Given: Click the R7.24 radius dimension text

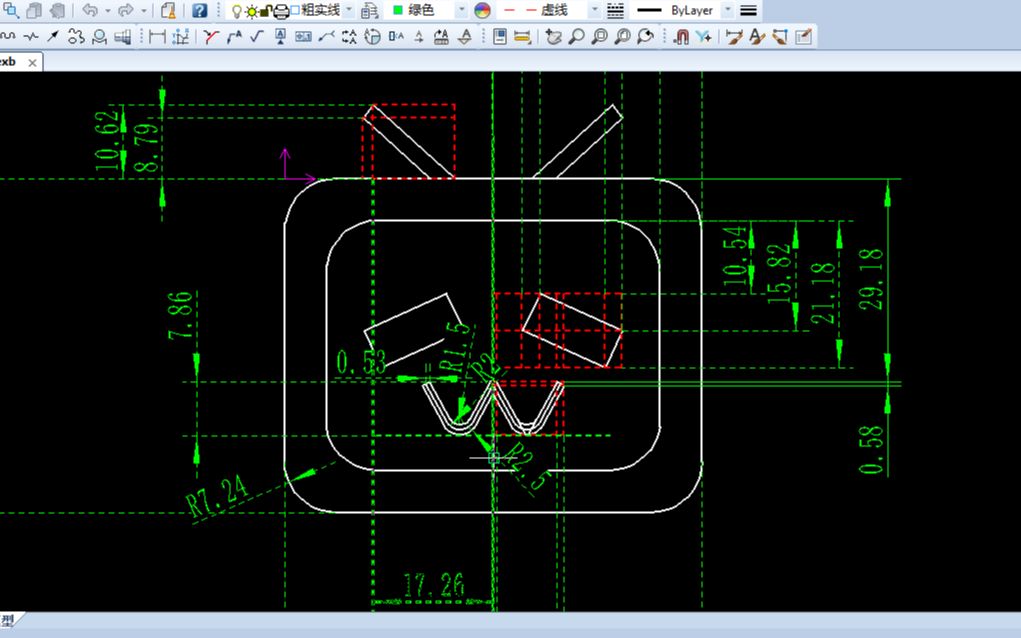Looking at the screenshot, I should pos(217,496).
